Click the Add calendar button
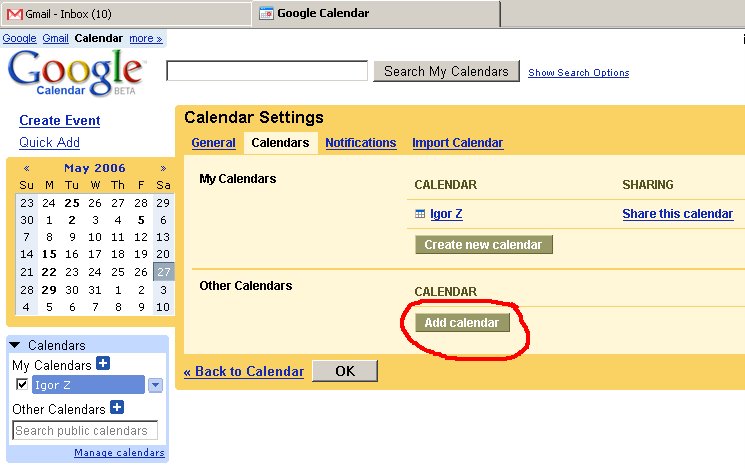This screenshot has width=745, height=469. (x=462, y=323)
